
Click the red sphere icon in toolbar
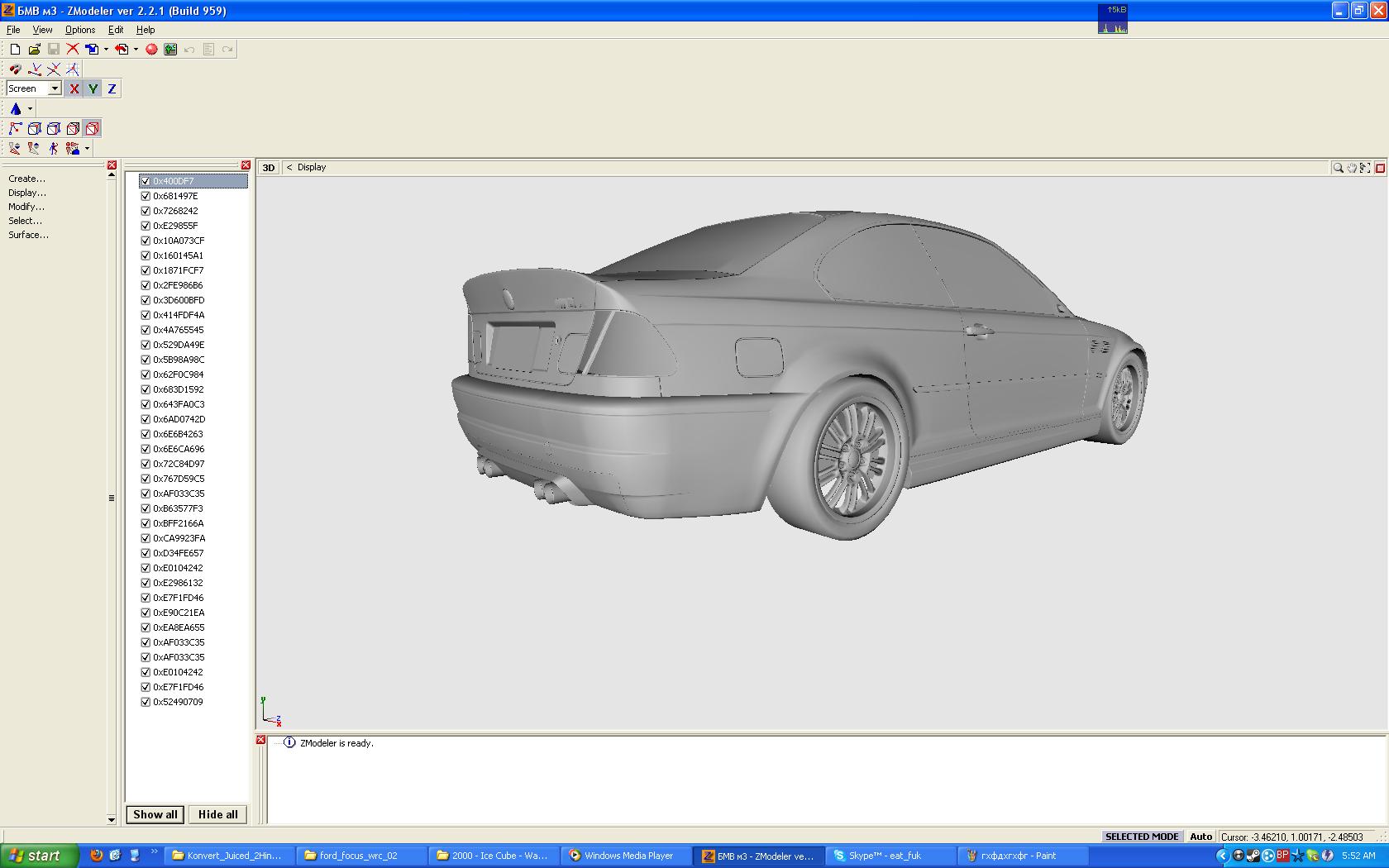[x=151, y=50]
